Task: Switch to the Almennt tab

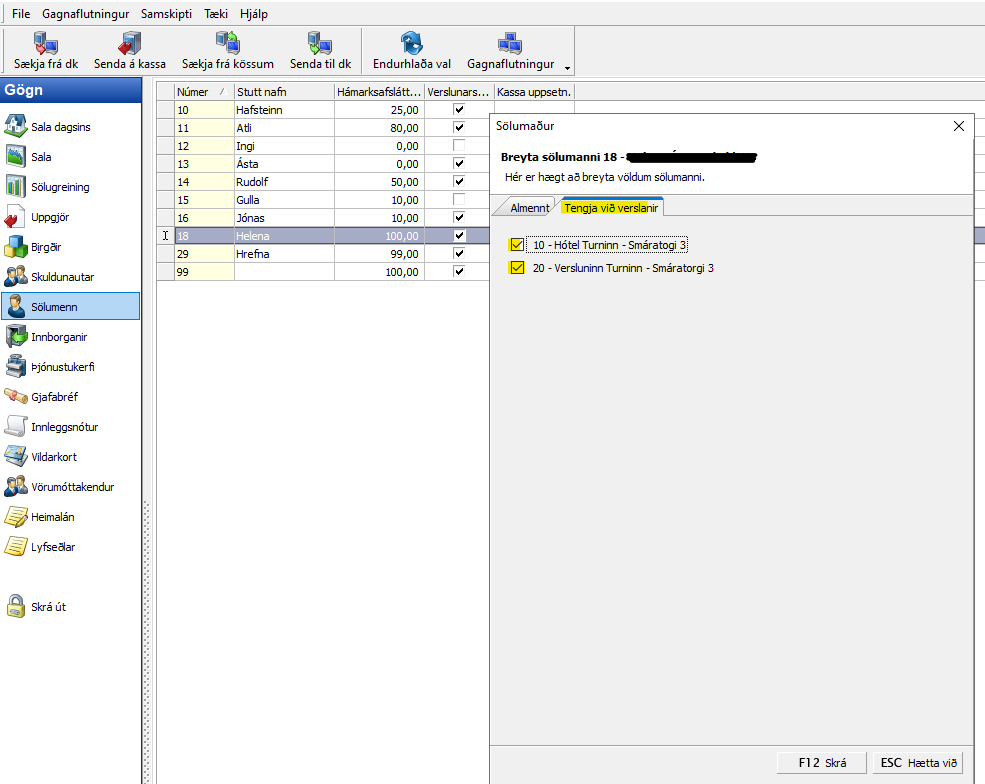Action: pos(529,208)
